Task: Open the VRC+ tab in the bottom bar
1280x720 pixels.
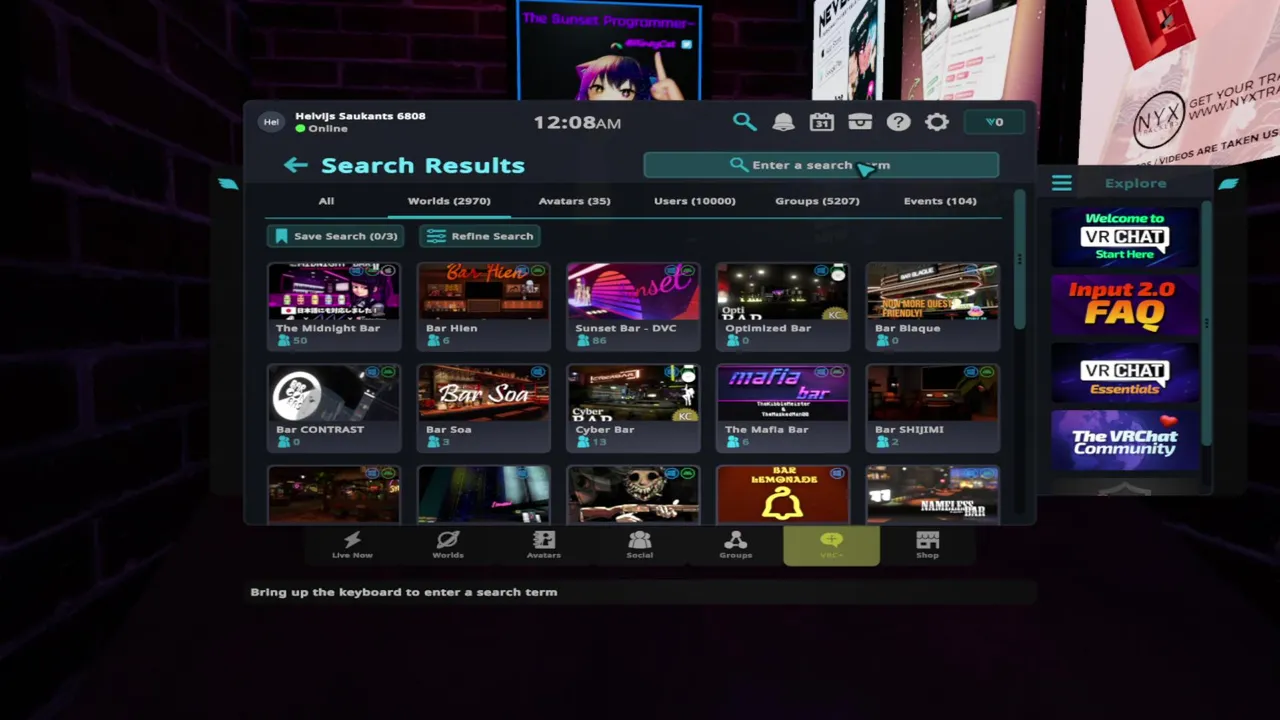Action: 832,546
